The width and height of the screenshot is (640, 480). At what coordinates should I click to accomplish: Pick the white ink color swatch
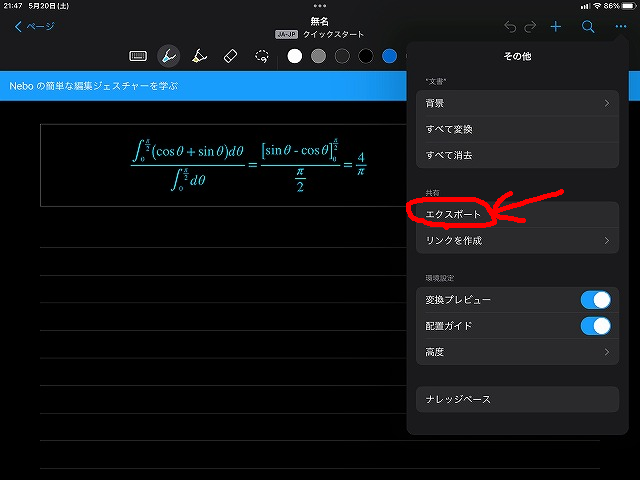(x=294, y=56)
